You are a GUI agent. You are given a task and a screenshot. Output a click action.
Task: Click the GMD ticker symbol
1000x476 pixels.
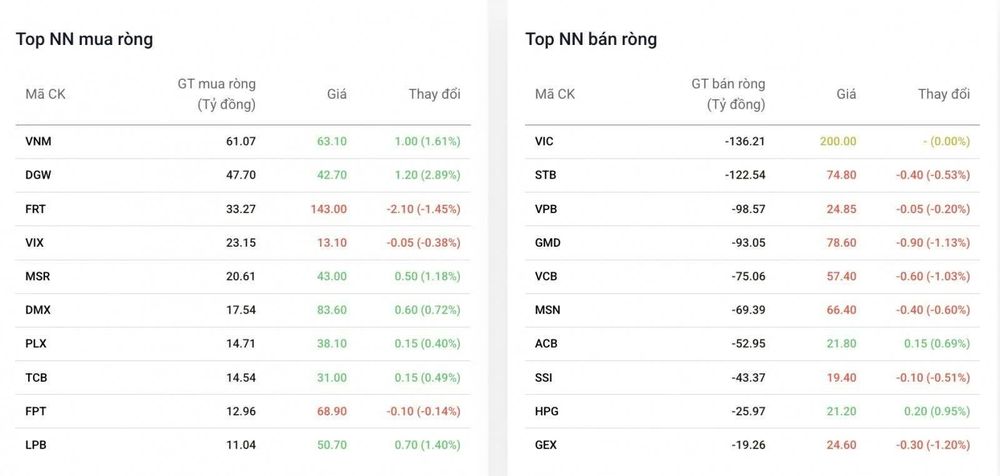coord(547,242)
